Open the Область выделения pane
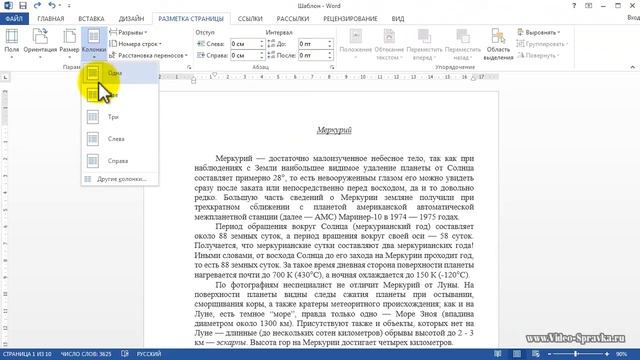This screenshot has height=360, width=640. pyautogui.click(x=498, y=44)
